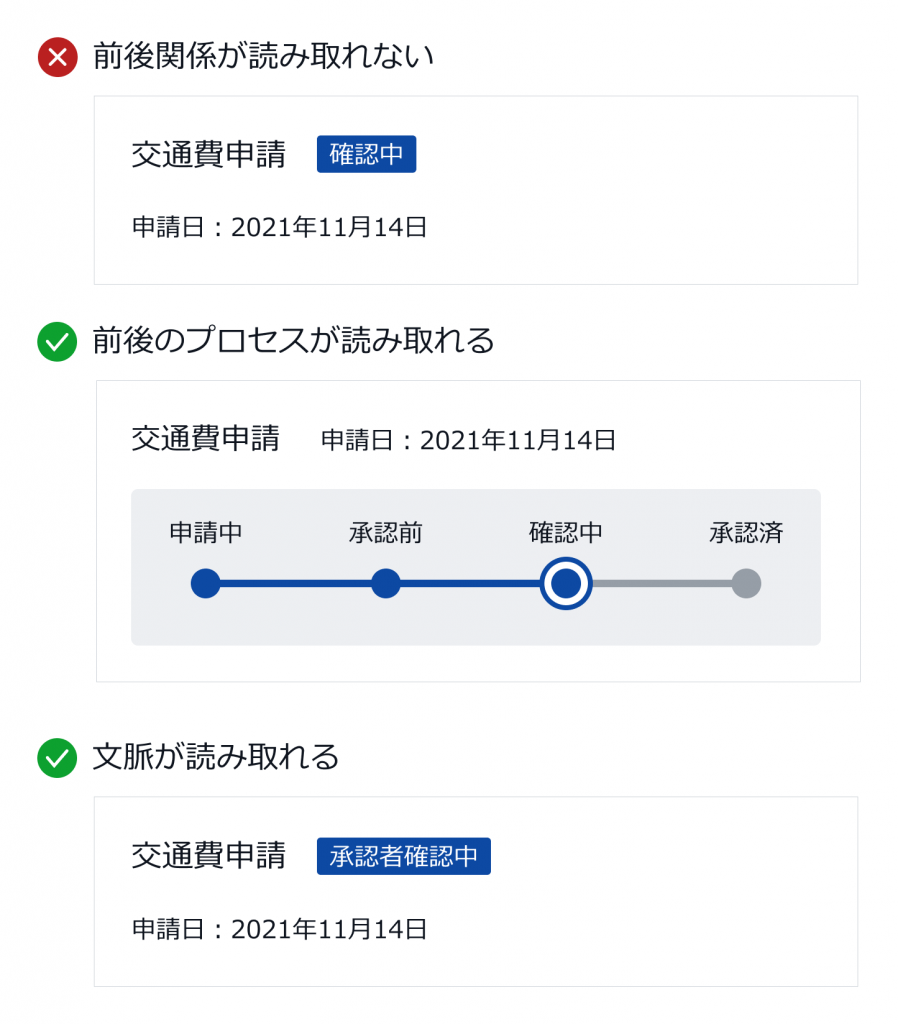Click the 承認済 step label
Image resolution: width=898 pixels, height=1024 pixels.
pos(746,533)
